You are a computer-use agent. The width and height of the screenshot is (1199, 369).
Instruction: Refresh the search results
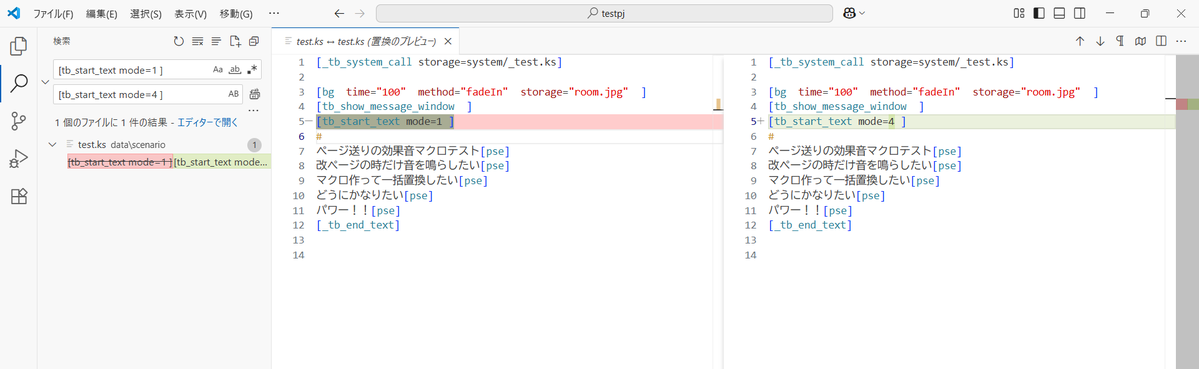(179, 41)
